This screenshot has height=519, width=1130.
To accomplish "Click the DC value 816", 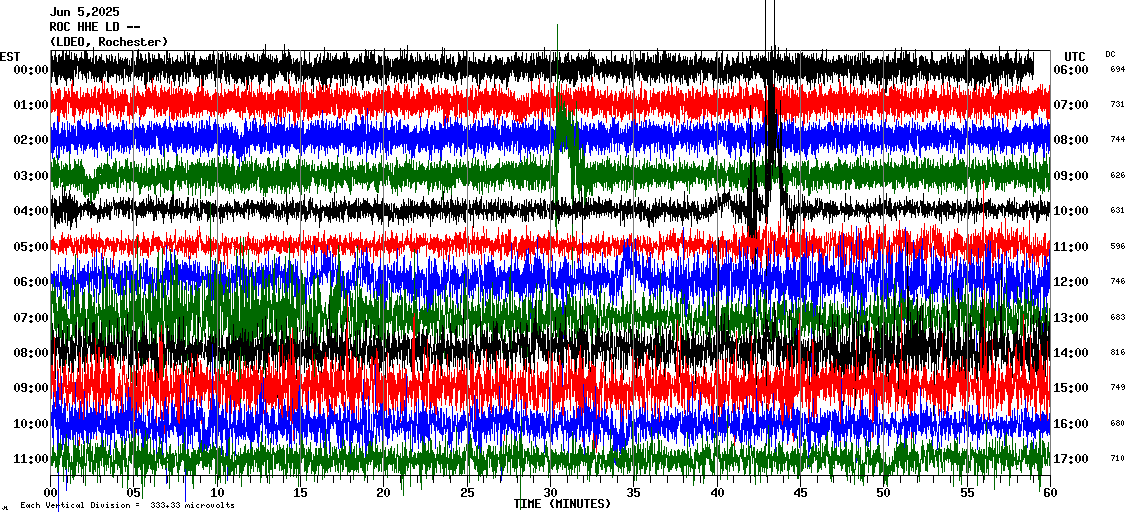I will pyautogui.click(x=1117, y=353).
